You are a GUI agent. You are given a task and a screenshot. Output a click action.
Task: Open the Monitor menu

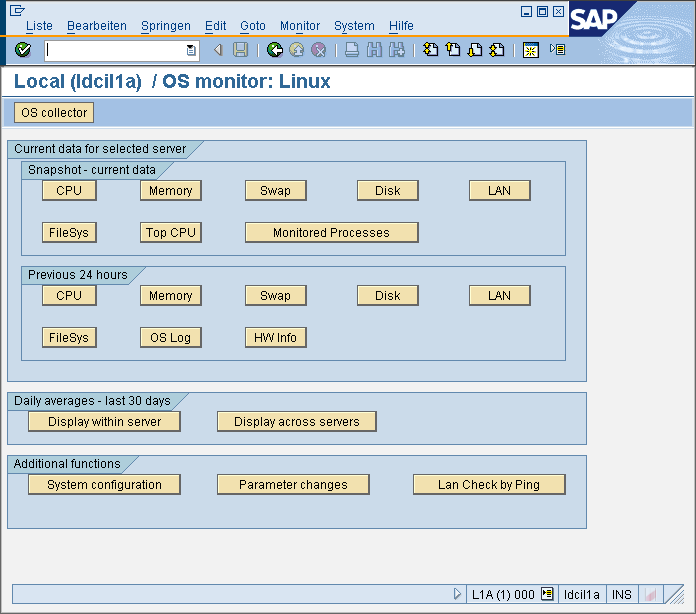pyautogui.click(x=300, y=26)
